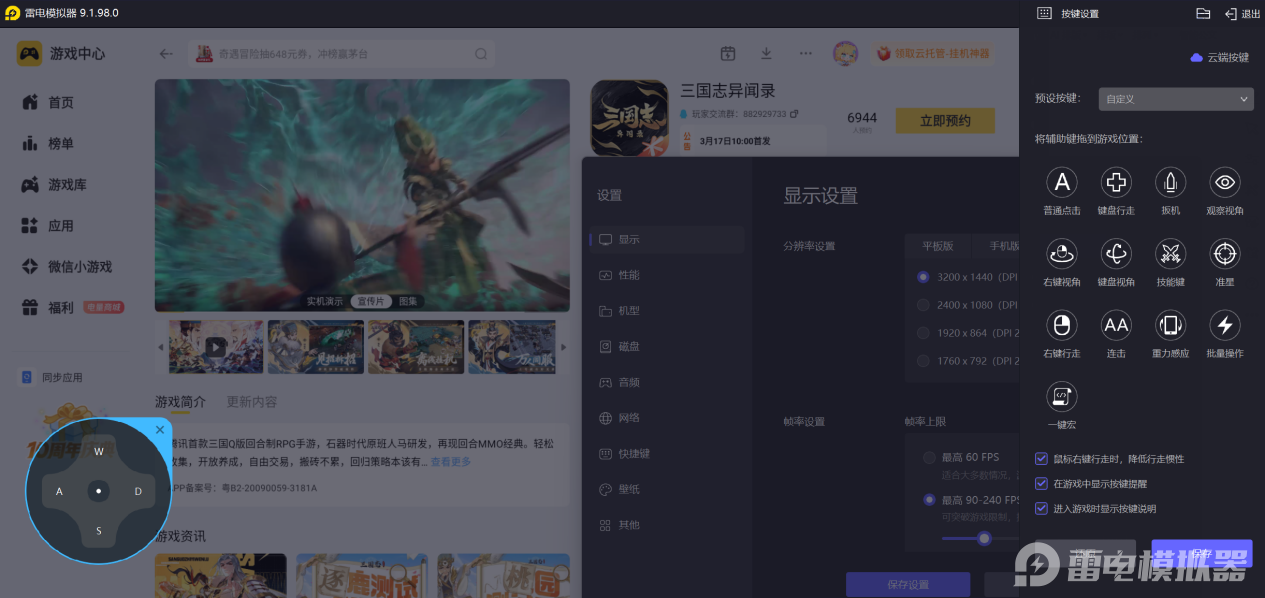Close the WASD keyboard walk overlay

[x=160, y=430]
